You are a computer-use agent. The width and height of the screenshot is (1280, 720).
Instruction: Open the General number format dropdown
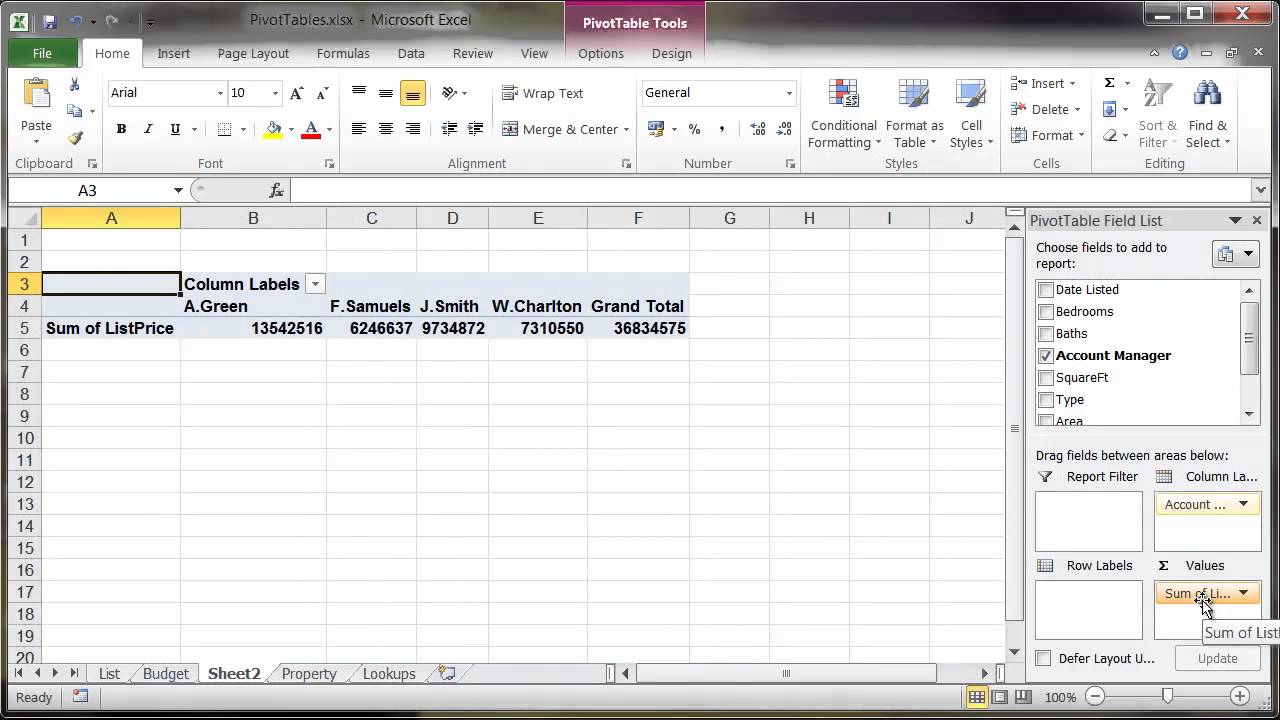[x=789, y=93]
